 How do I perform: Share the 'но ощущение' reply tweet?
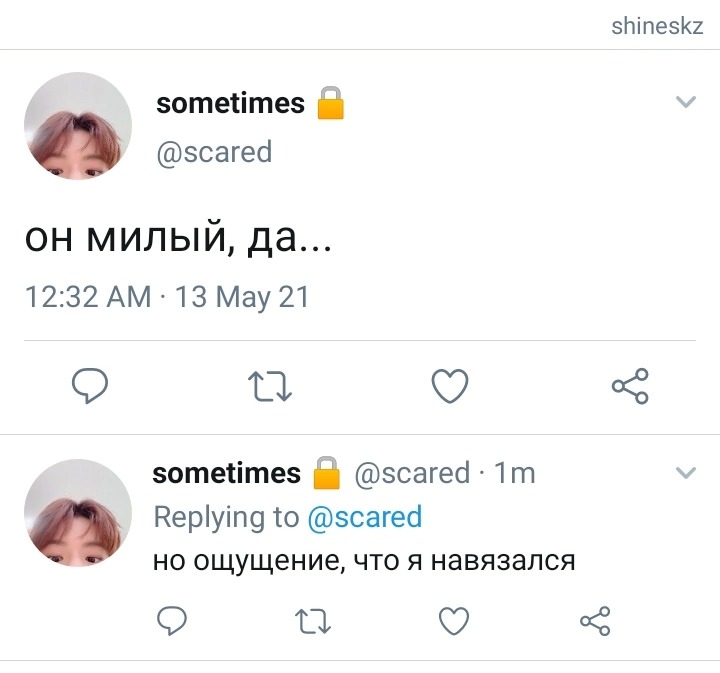[x=595, y=621]
